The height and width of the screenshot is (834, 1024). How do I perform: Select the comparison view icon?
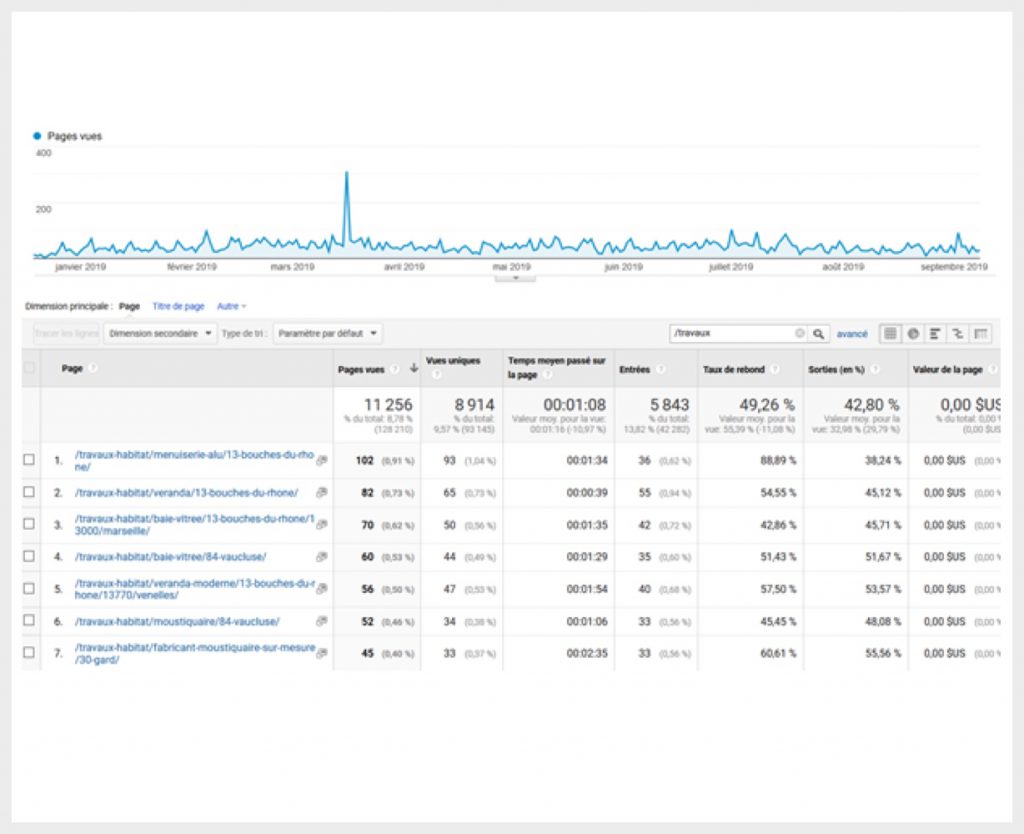click(x=958, y=334)
